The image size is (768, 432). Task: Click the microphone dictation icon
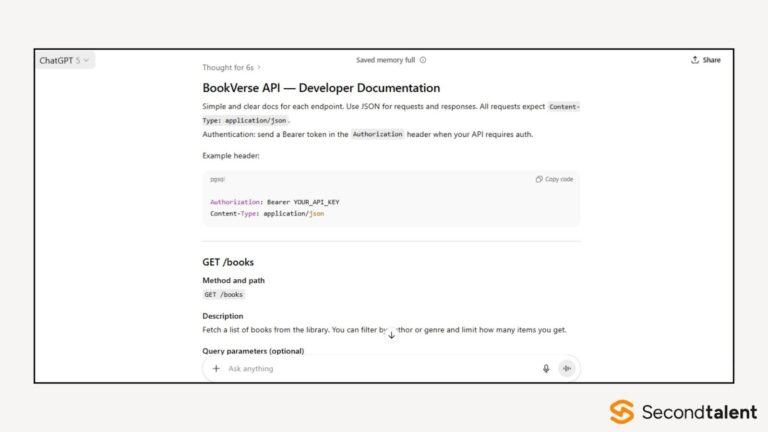point(546,368)
